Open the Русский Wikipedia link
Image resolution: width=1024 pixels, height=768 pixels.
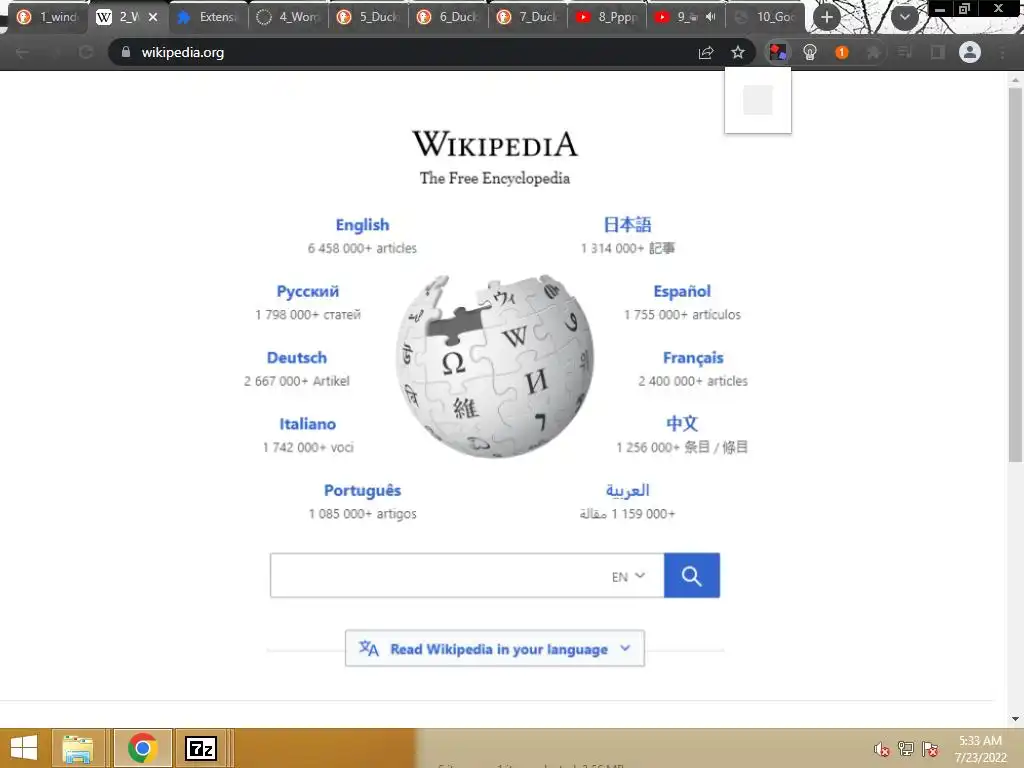[308, 291]
